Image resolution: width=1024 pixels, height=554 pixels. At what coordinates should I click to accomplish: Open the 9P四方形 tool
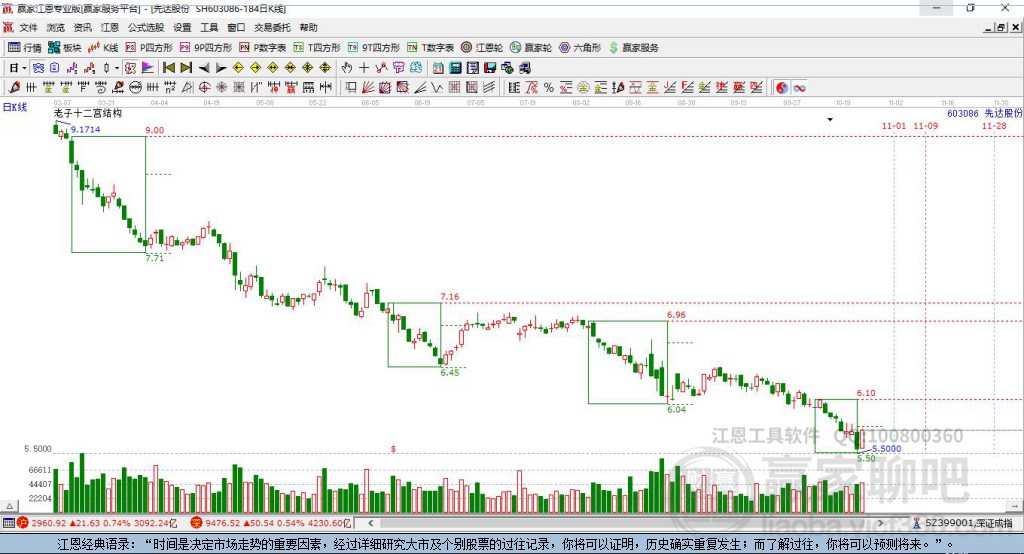pos(206,48)
